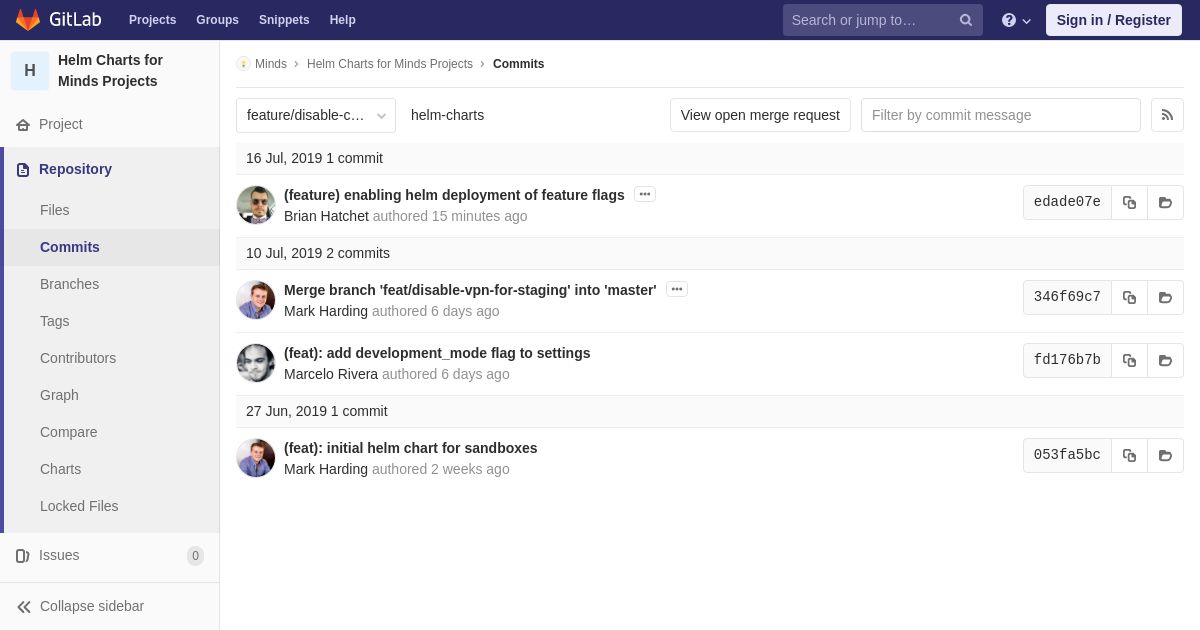
Task: Click the Repository document icon
Action: [23, 169]
